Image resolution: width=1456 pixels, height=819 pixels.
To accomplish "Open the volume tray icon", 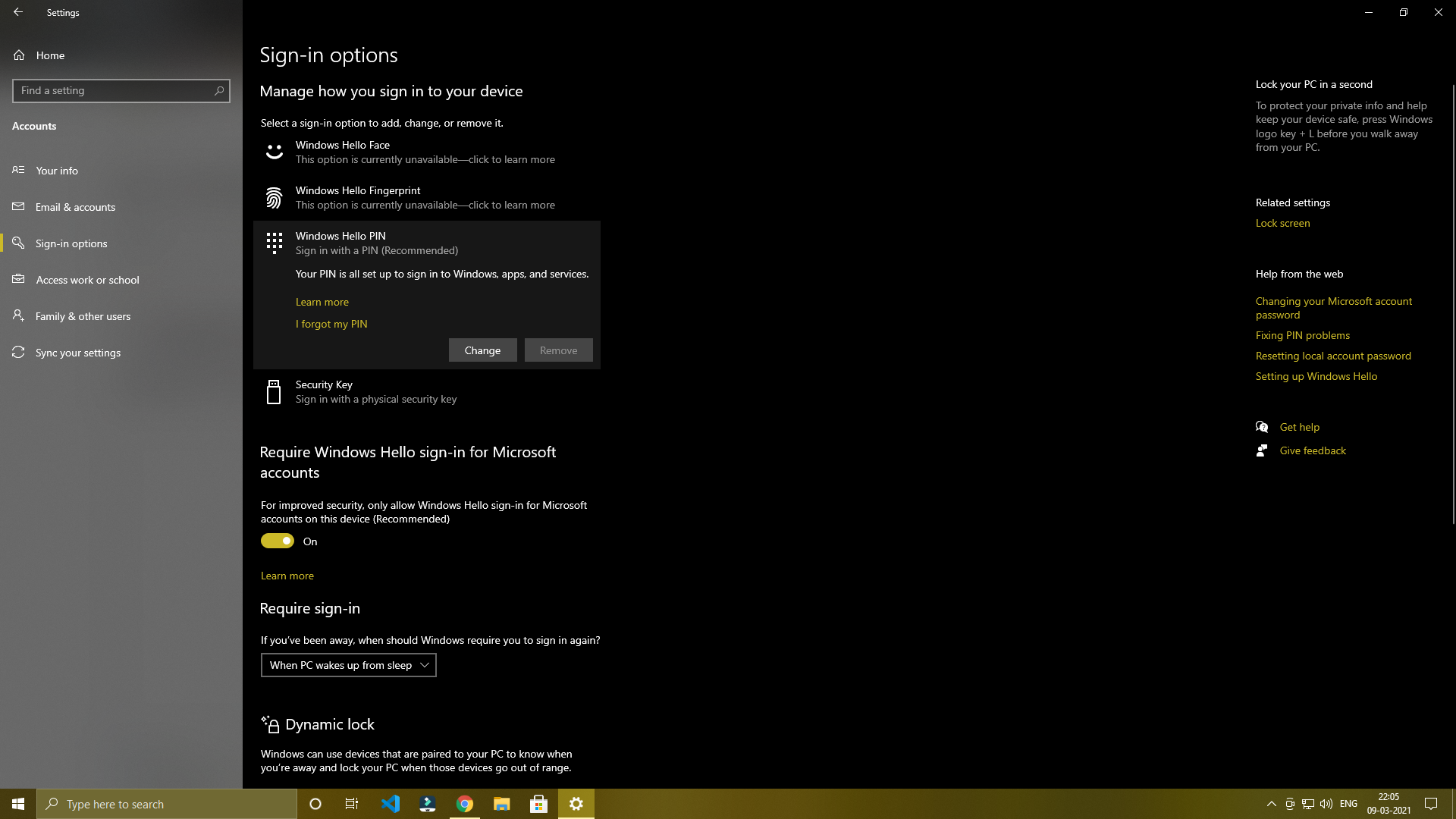I will click(1326, 804).
